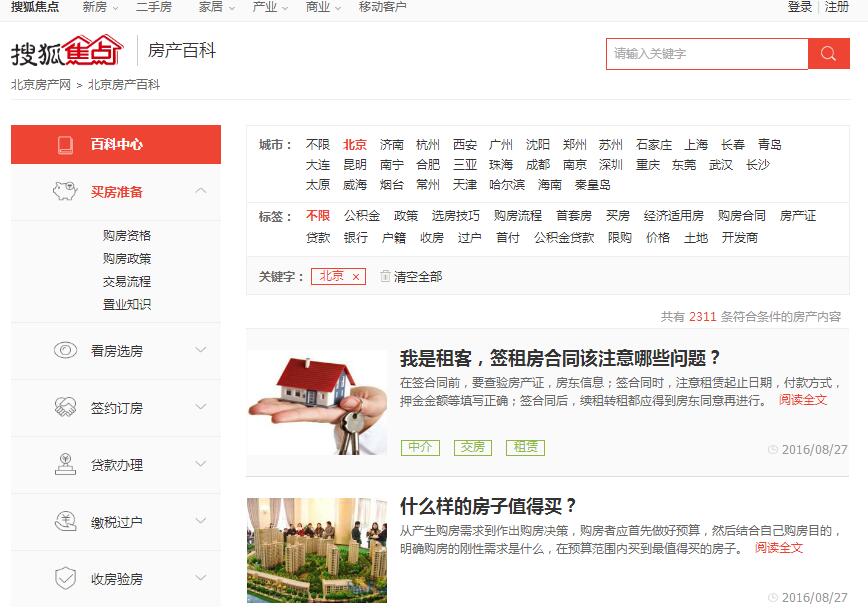Click into the keyword search field
Screen dimensions: 868x612
point(707,54)
